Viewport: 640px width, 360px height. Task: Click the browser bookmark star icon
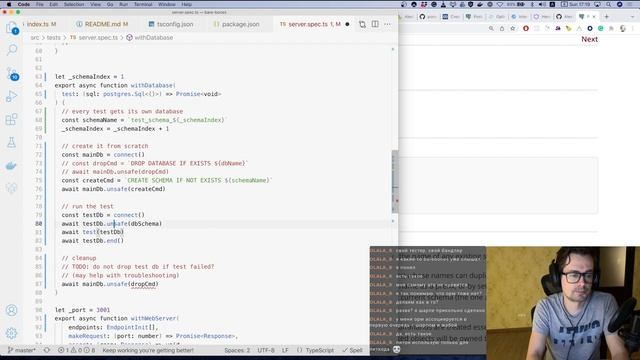click(513, 29)
